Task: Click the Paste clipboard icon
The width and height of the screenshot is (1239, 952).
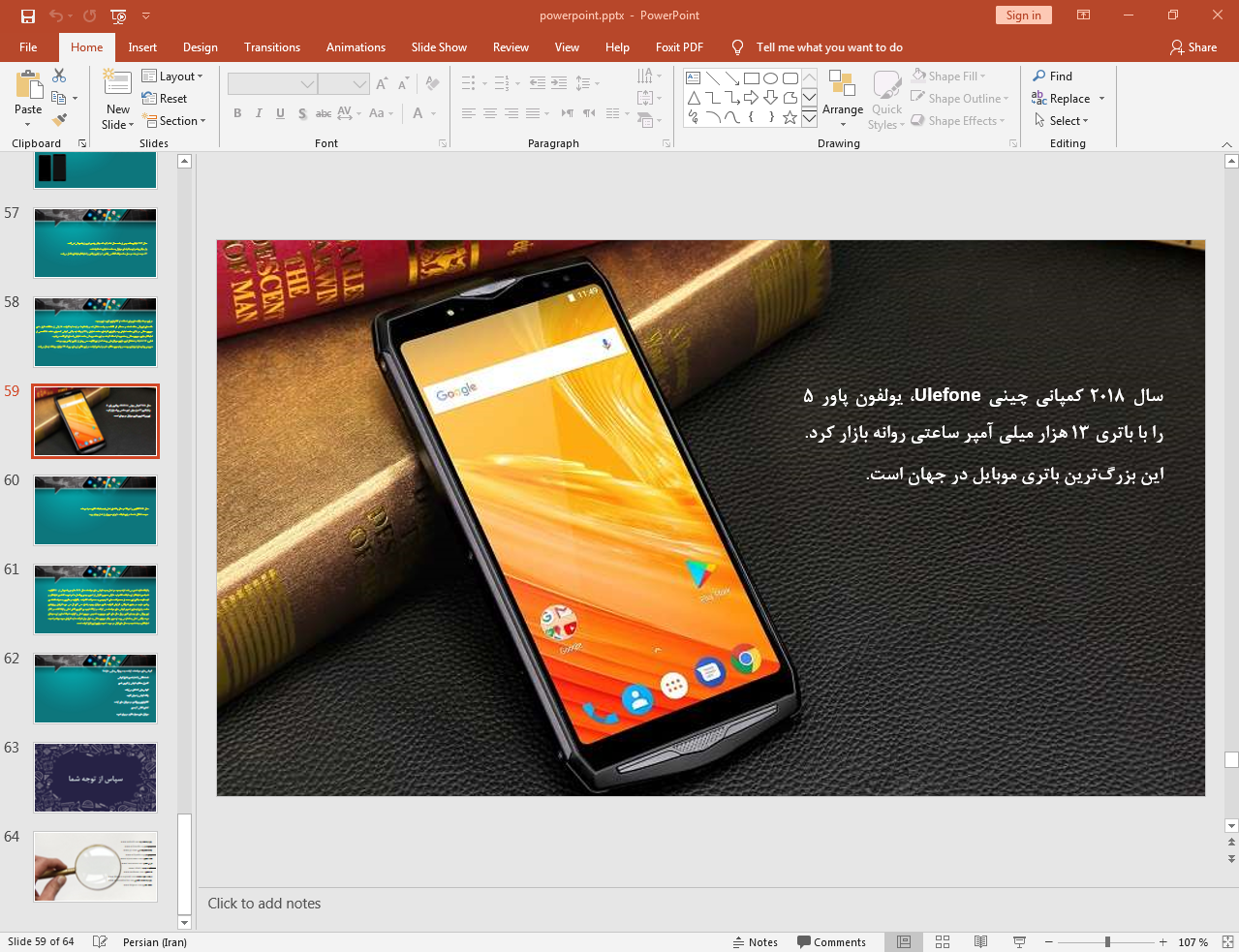Action: click(x=28, y=87)
